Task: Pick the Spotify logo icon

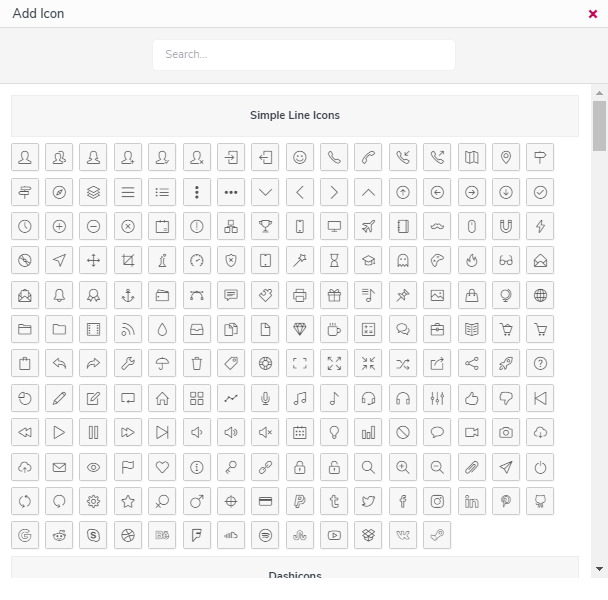Action: 265,536
